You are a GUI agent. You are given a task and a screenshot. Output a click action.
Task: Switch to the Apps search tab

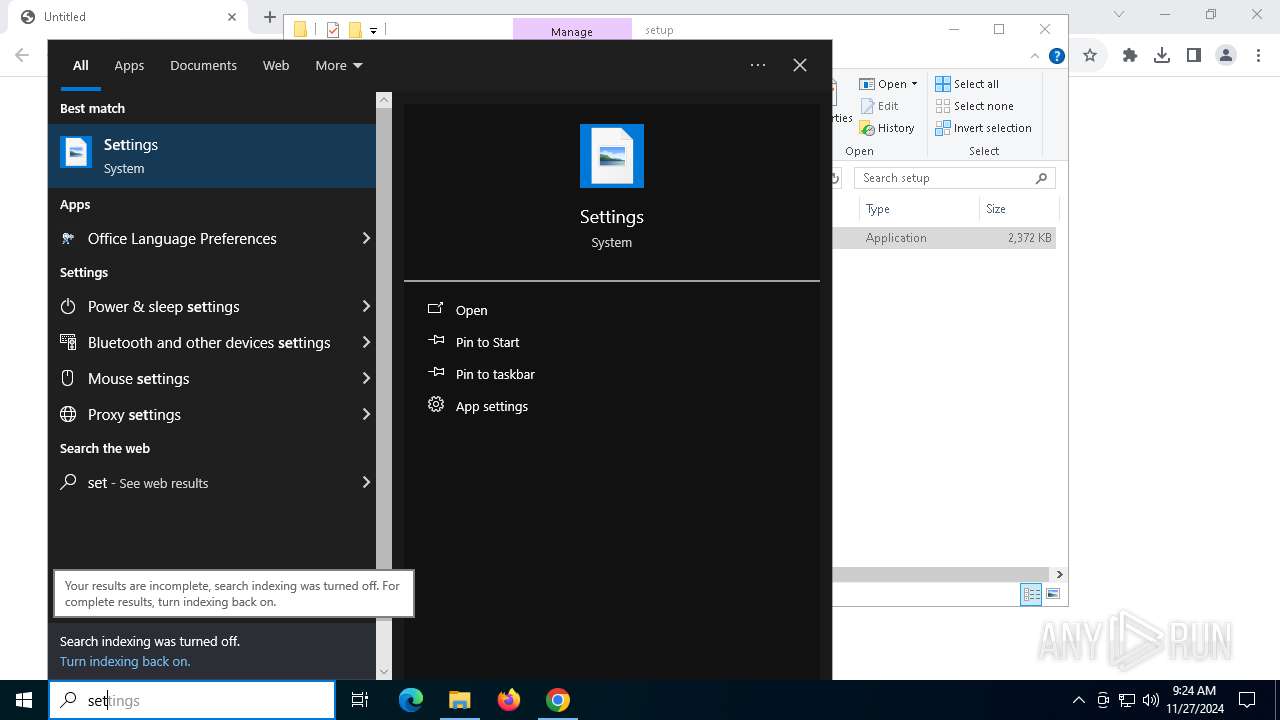coord(129,65)
